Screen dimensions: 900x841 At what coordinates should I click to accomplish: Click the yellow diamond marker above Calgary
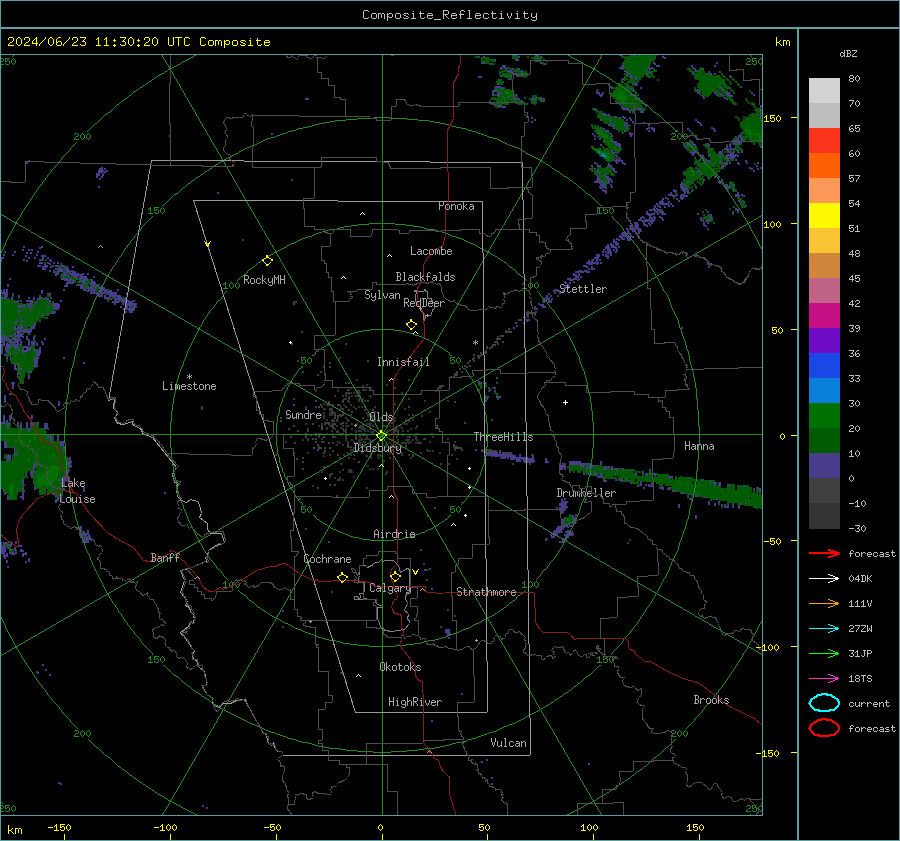coord(395,576)
